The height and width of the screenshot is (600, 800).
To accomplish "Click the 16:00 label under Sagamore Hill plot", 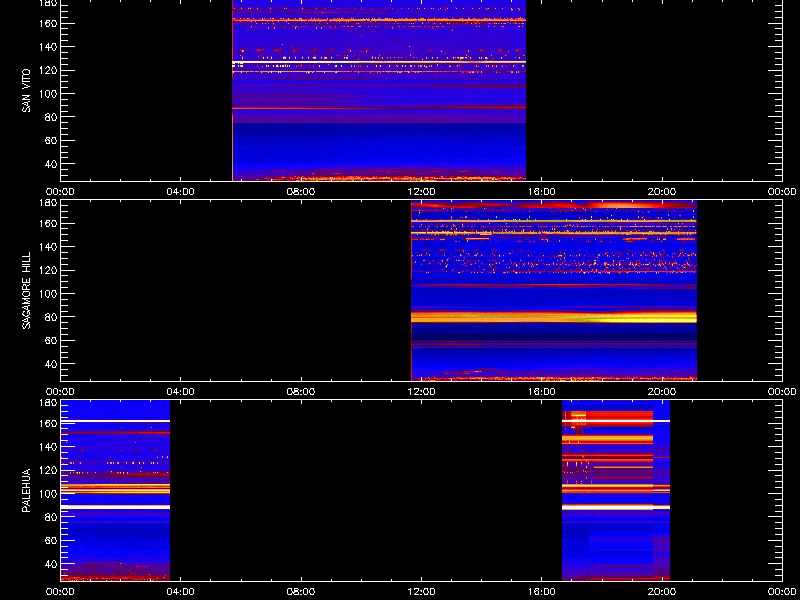I will coord(542,392).
